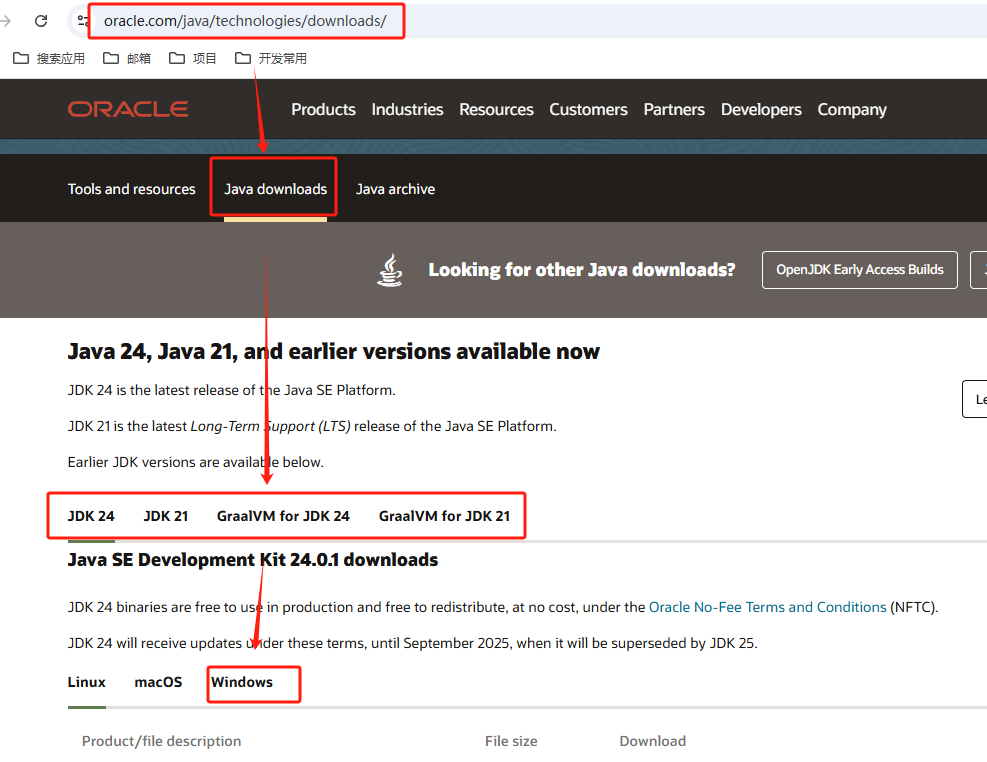The image size is (987, 762).
Task: Open the 搜索应用 bookmark folder
Action: 49,59
